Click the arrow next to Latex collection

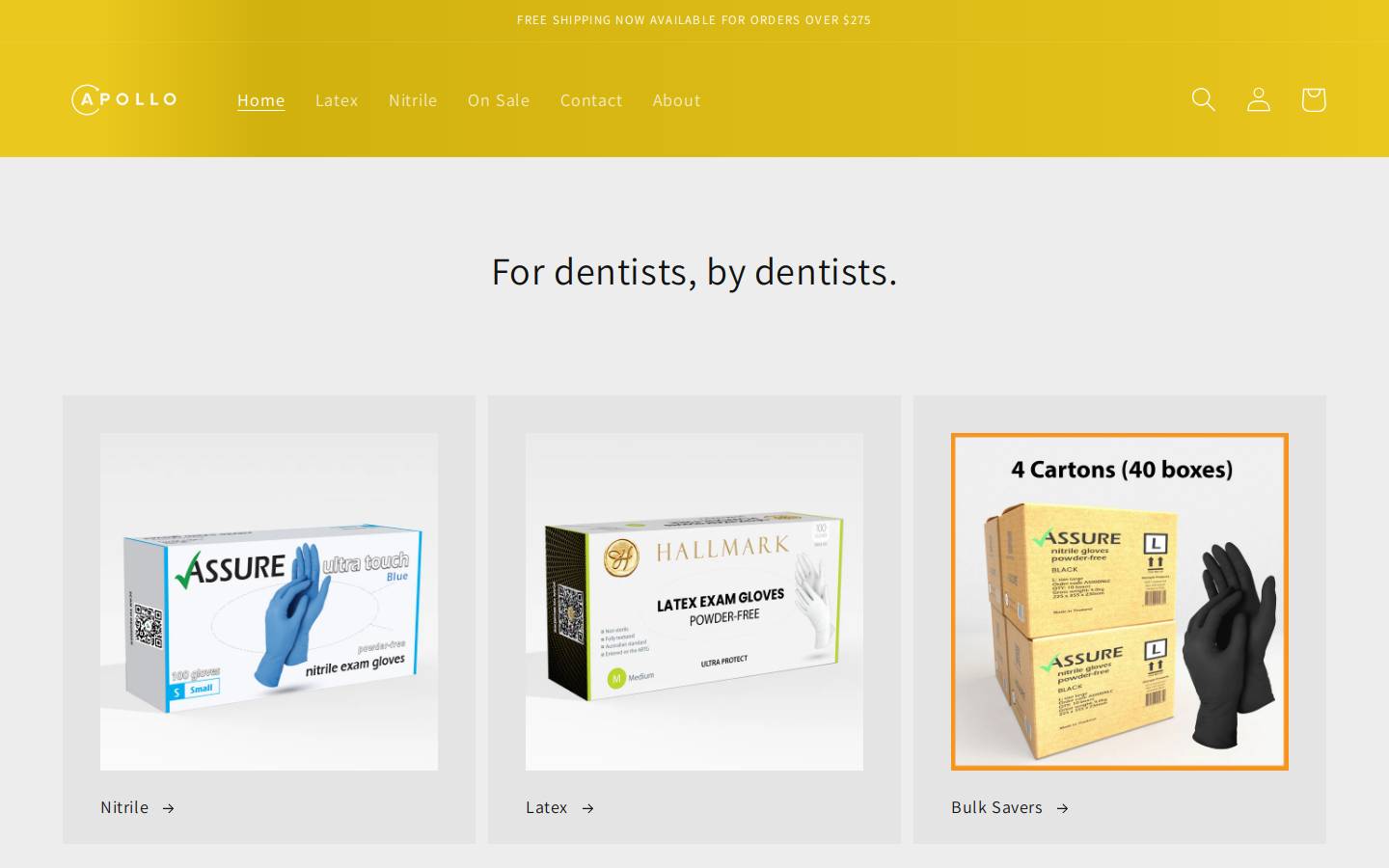click(587, 808)
